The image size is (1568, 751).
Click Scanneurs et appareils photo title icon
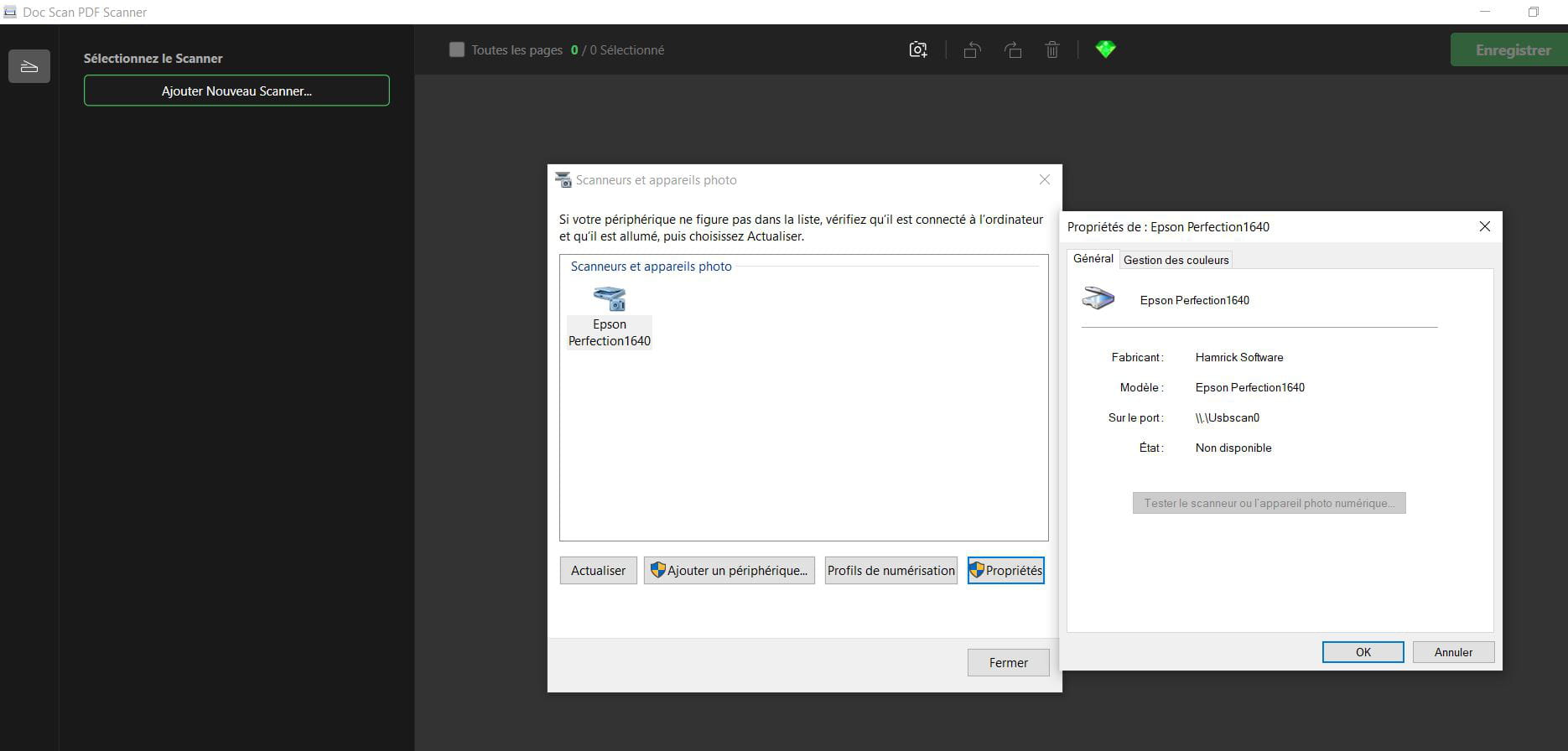click(x=563, y=179)
